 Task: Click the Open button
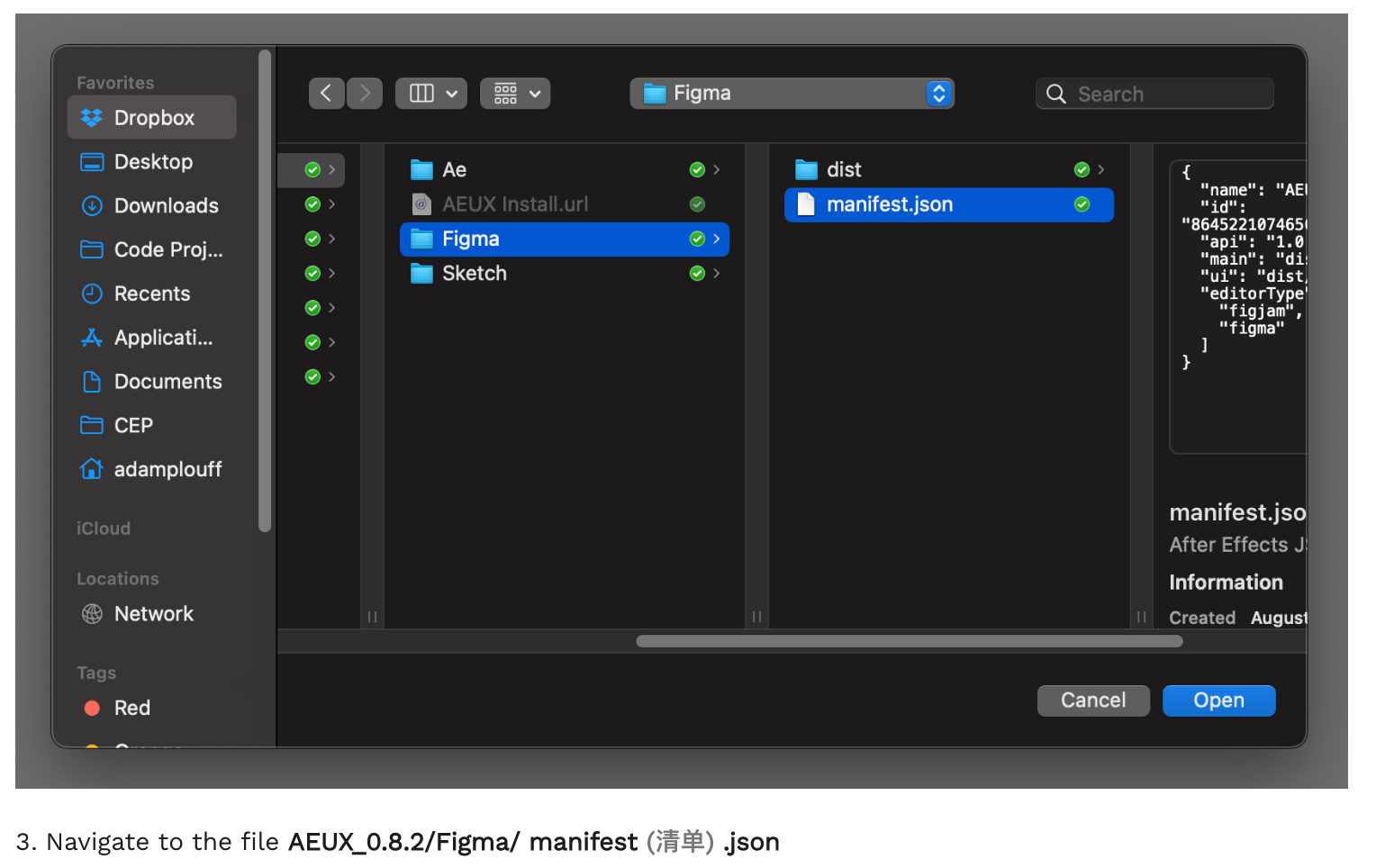pos(1218,701)
